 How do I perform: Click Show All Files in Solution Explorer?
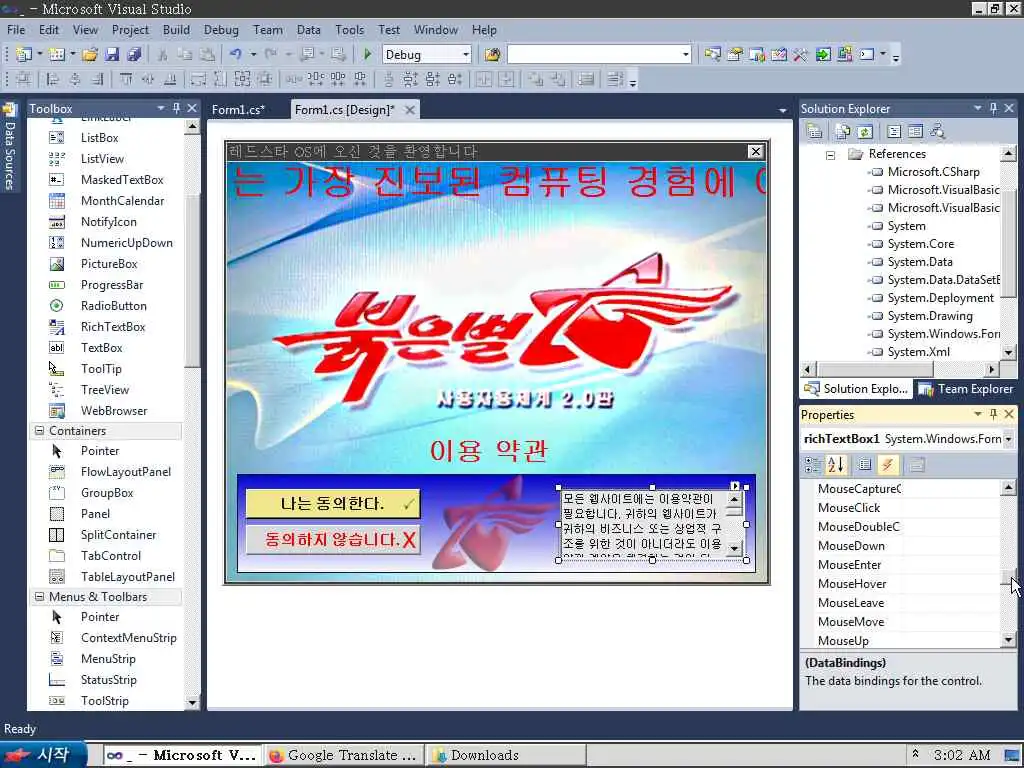(843, 132)
